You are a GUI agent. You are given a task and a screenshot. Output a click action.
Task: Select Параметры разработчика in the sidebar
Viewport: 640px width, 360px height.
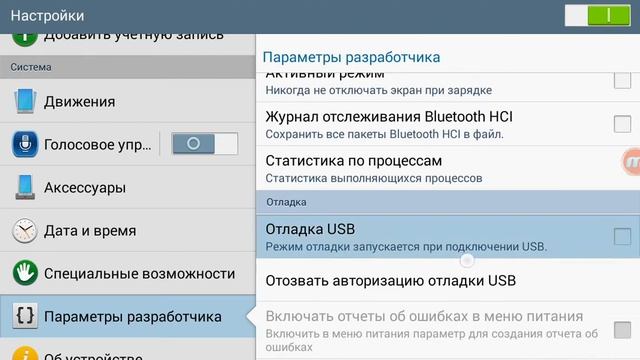(x=128, y=316)
